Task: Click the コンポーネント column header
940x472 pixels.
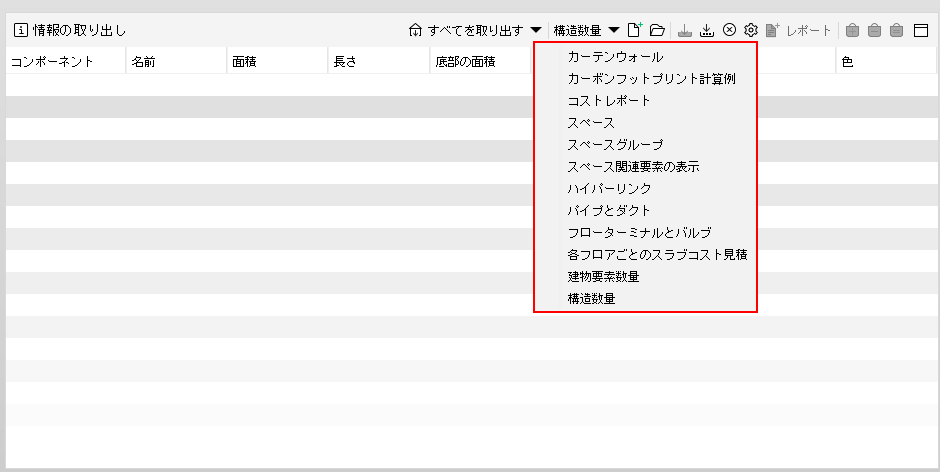Action: click(65, 61)
